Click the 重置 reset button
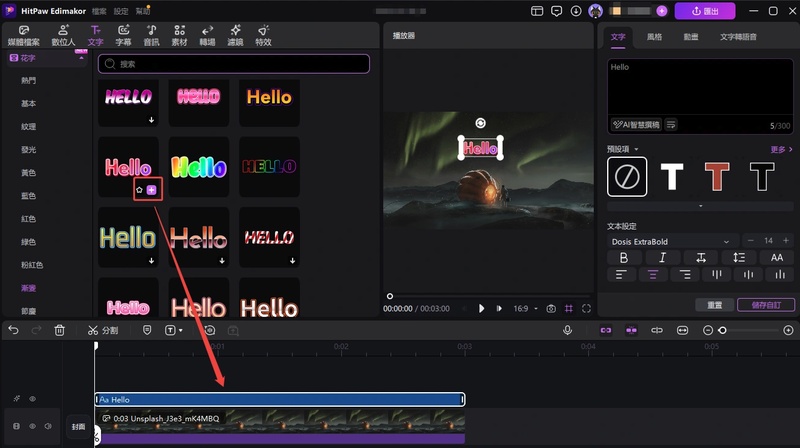The width and height of the screenshot is (800, 448). [714, 305]
